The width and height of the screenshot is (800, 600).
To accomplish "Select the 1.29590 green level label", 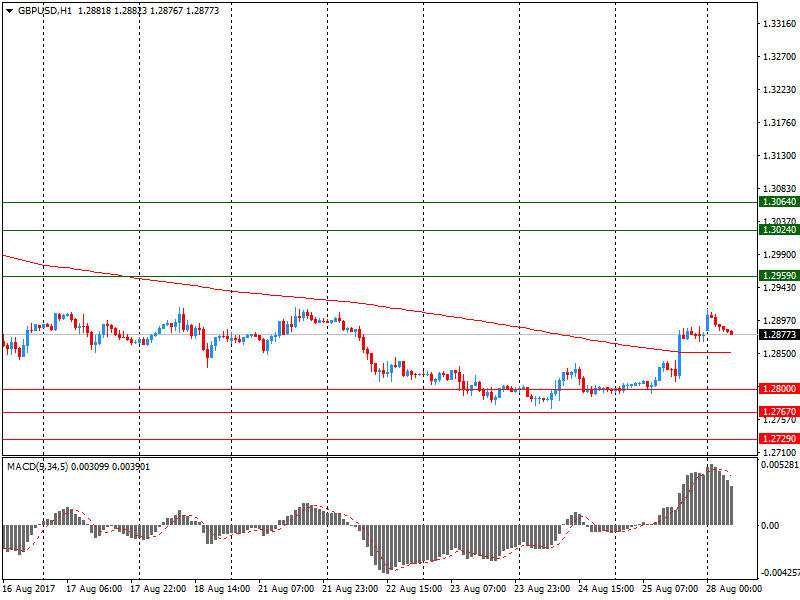I will [x=779, y=276].
